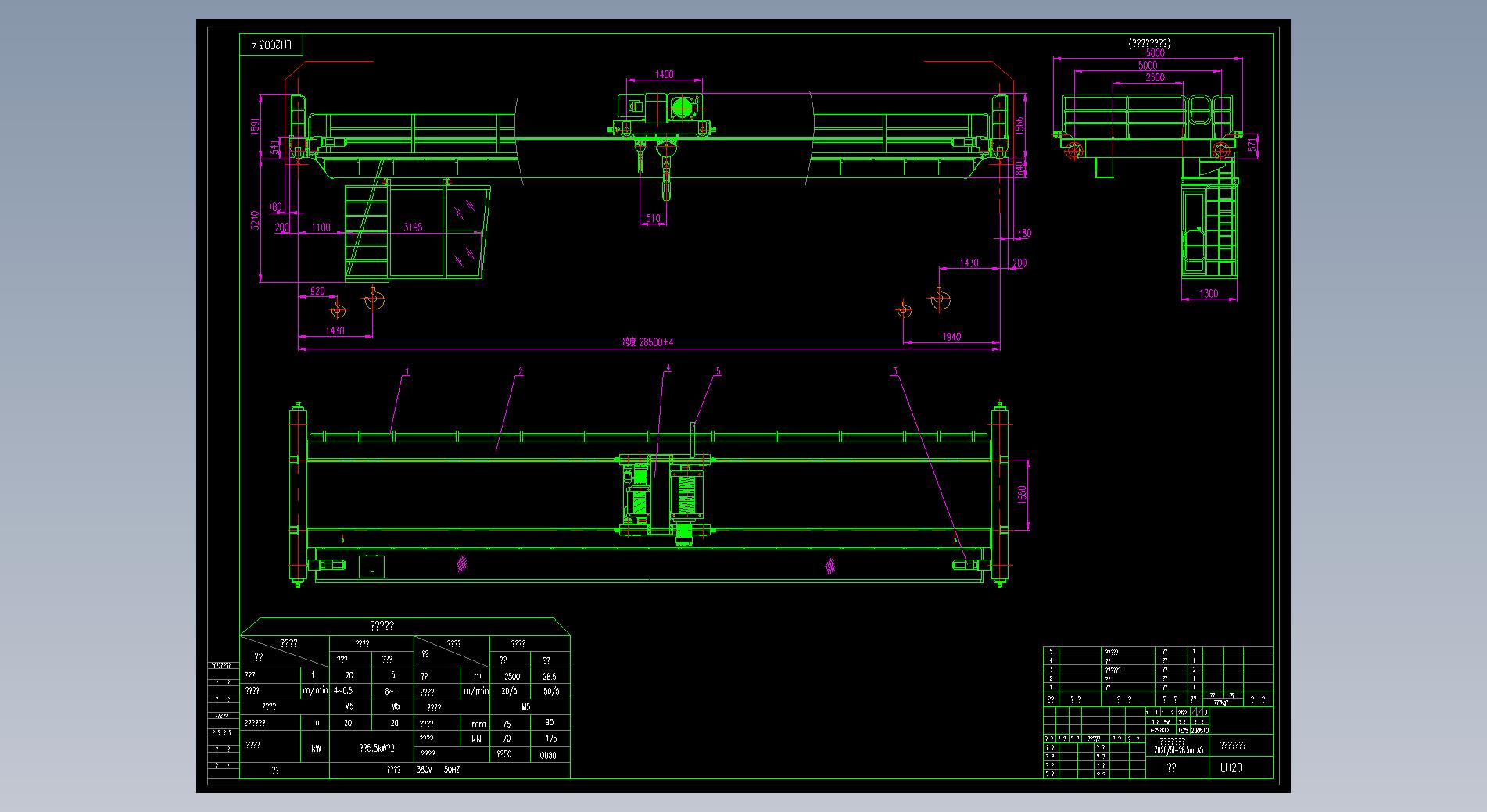Viewport: 1487px width, 812px height.
Task: Click the 5000 dimension in side view
Action: click(x=1148, y=66)
